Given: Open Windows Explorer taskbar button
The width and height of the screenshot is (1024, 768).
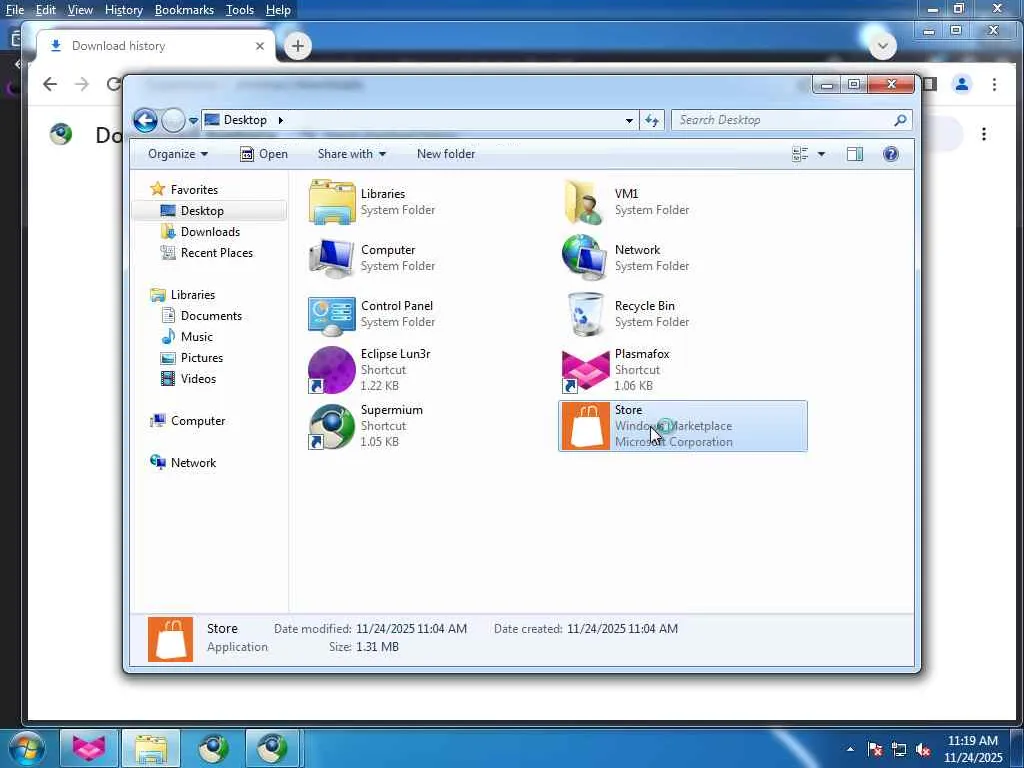Looking at the screenshot, I should 151,748.
